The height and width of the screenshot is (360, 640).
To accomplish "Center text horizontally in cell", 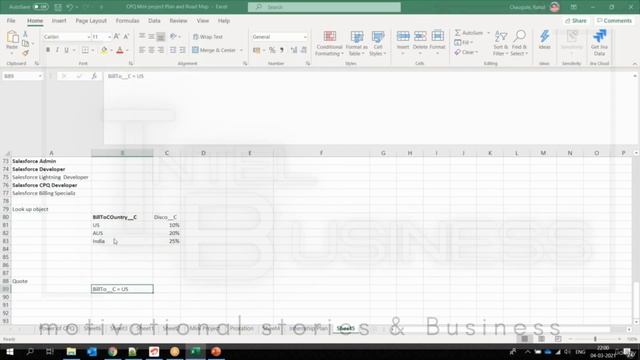I will [151, 50].
